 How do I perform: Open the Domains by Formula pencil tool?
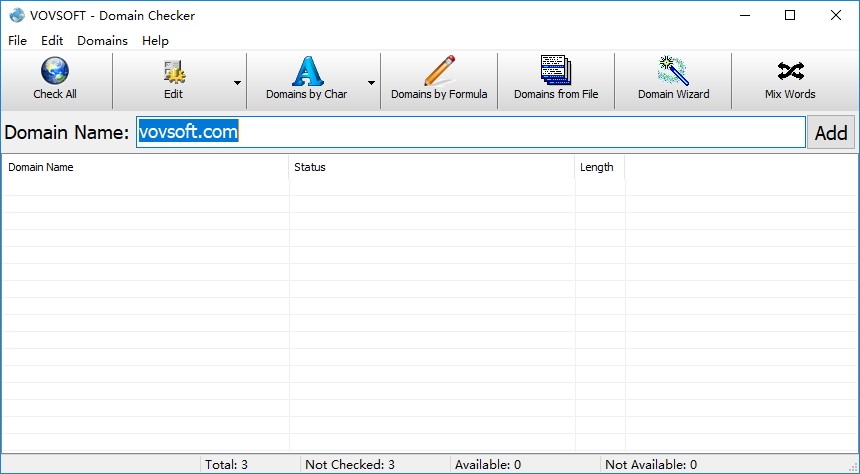pyautogui.click(x=439, y=81)
